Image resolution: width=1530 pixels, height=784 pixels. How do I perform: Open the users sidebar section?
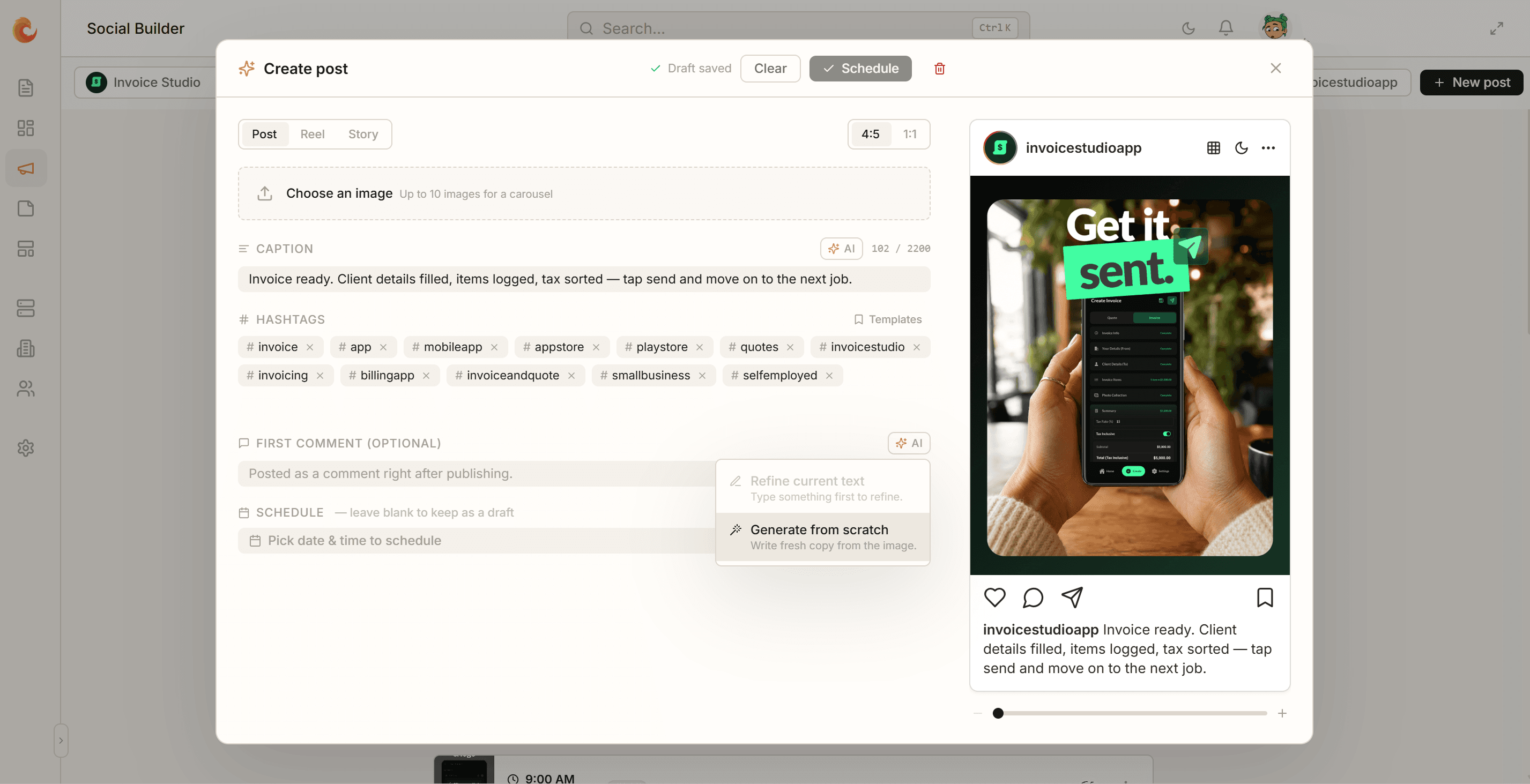(26, 389)
